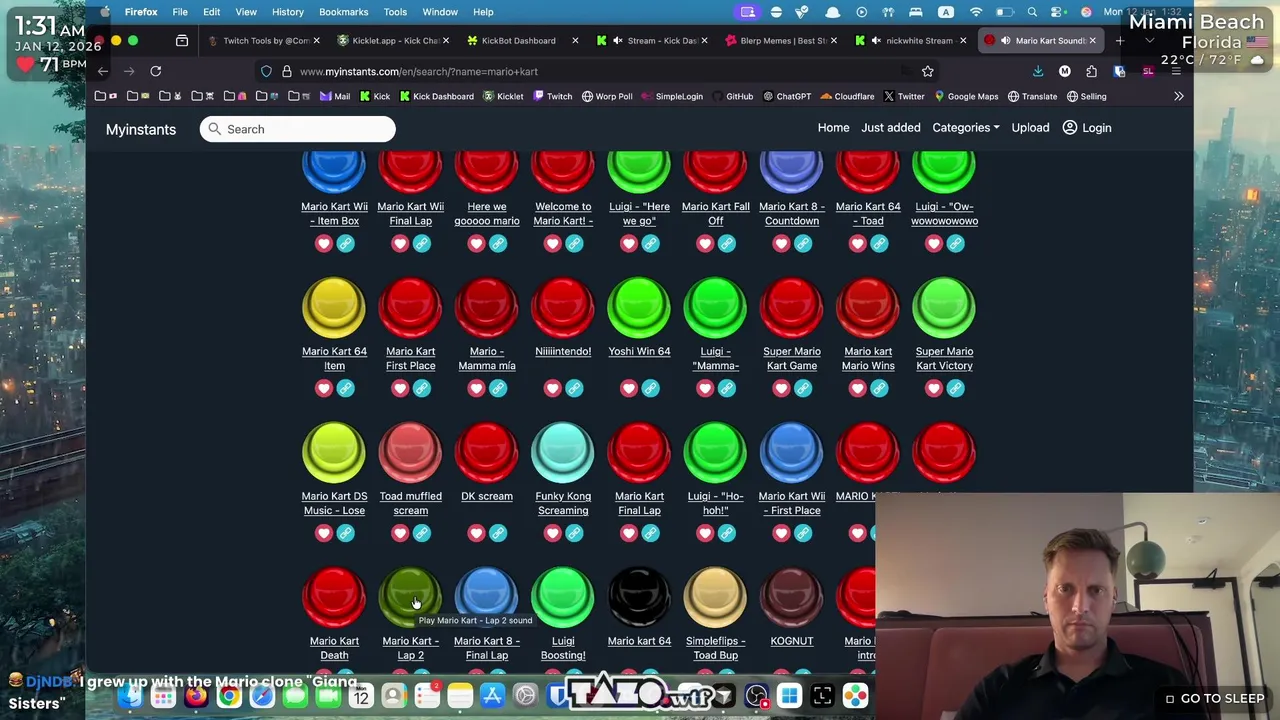Play the Funky Kong Screaming cyan button
Screen dimensions: 1280x720
pos(563,453)
